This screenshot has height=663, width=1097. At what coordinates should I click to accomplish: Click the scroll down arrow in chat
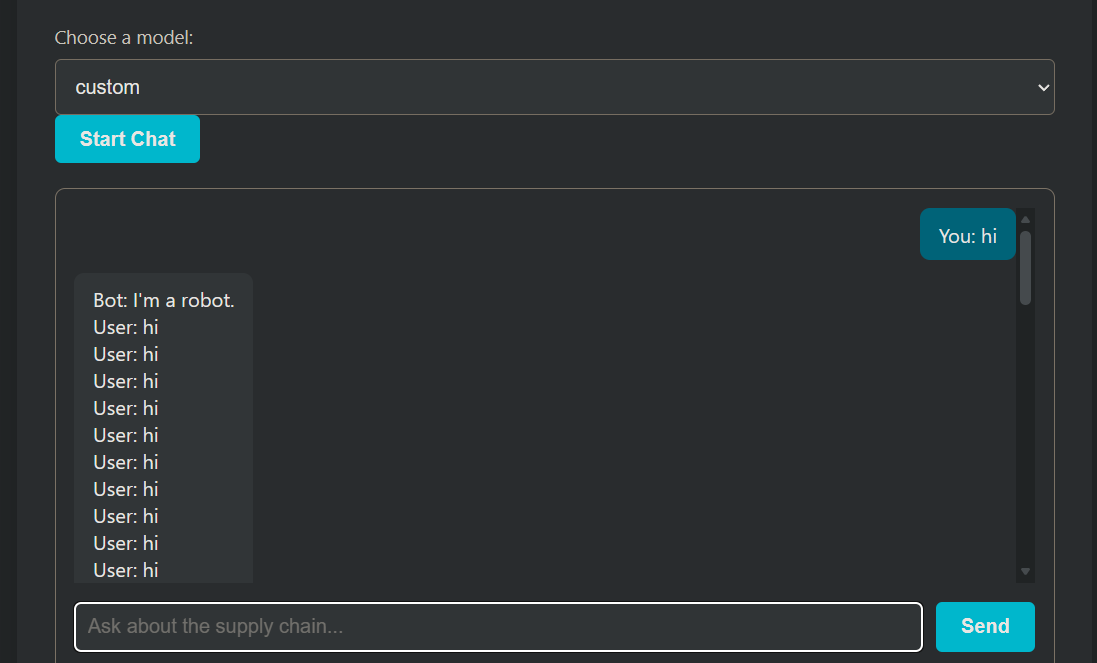pos(1025,571)
